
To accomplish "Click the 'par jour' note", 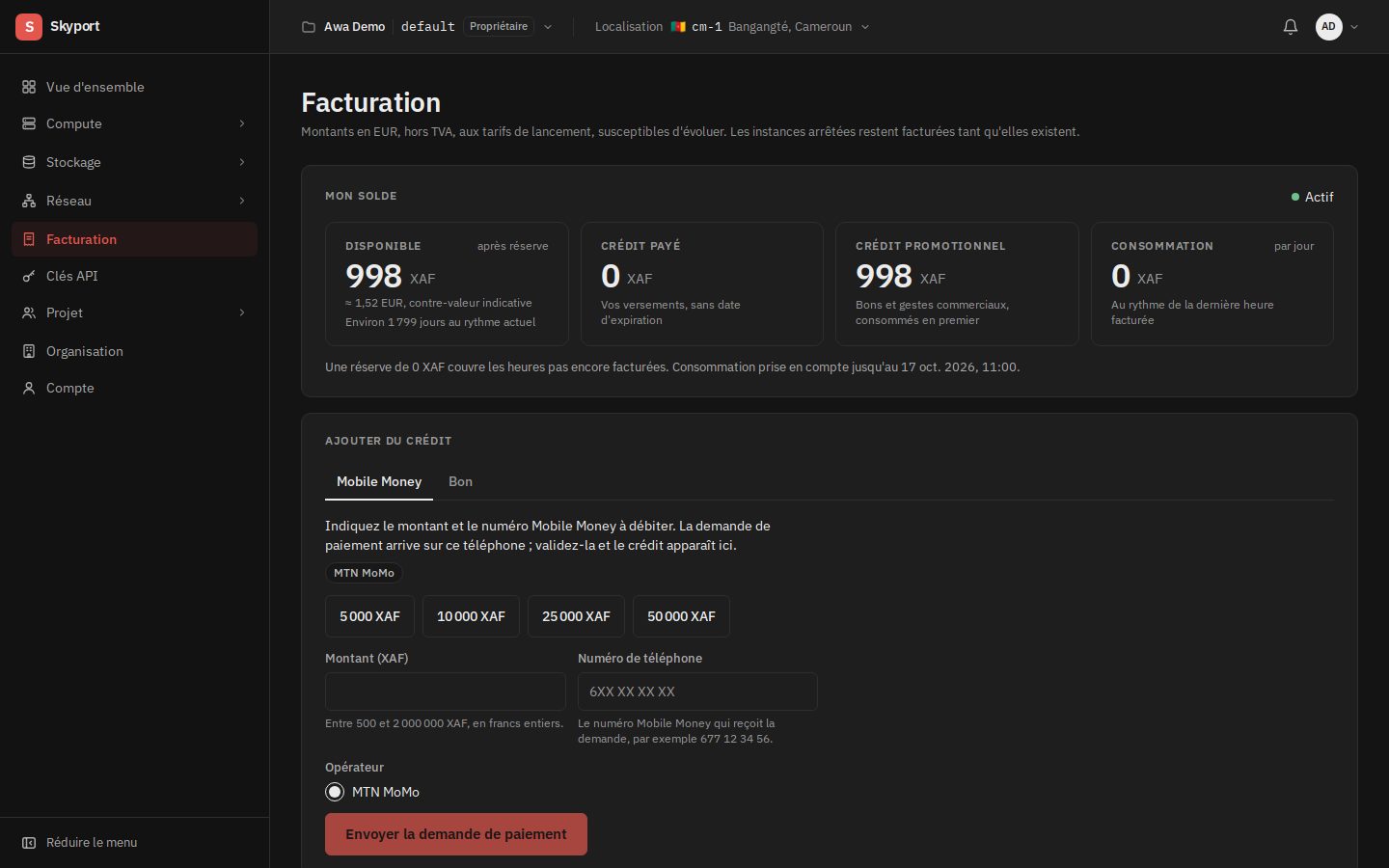I will [1294, 246].
